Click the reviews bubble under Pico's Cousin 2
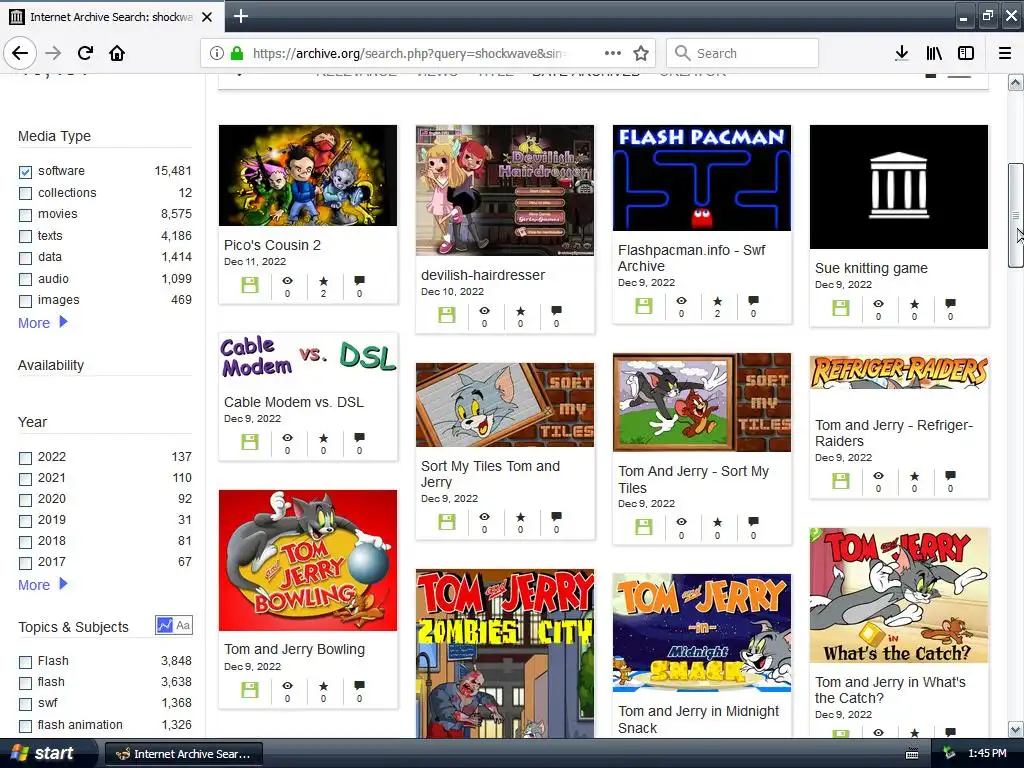 (x=359, y=281)
